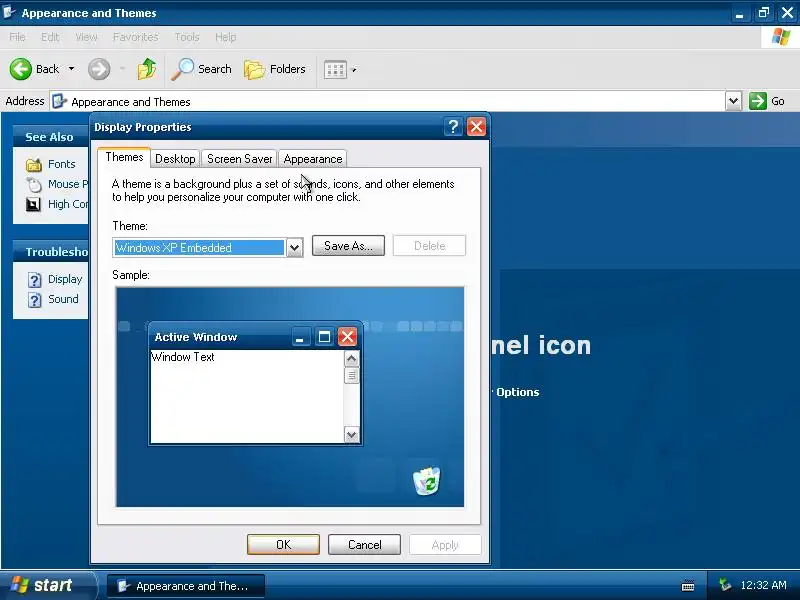
Task: Click OK in Display Properties
Action: click(283, 545)
